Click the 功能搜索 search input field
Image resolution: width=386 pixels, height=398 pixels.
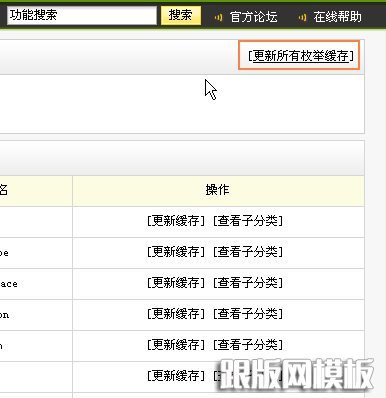point(82,15)
